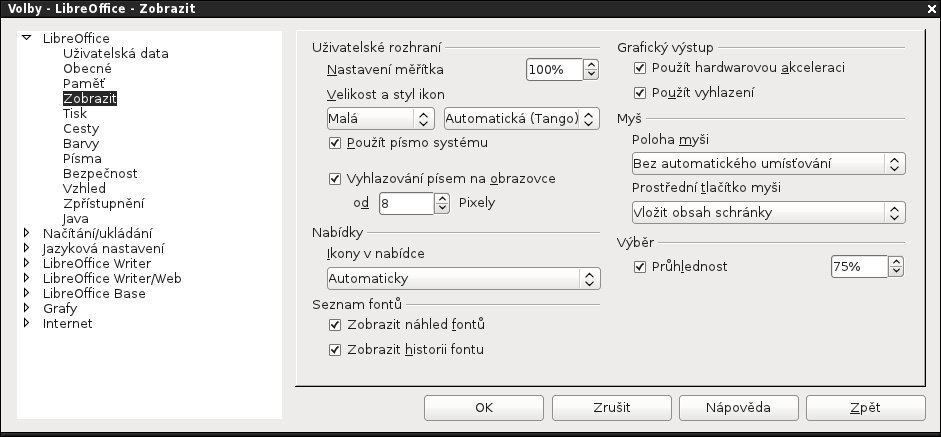Increase the font smoothing pixel value
Viewport: 941px width, 437px height.
442,198
